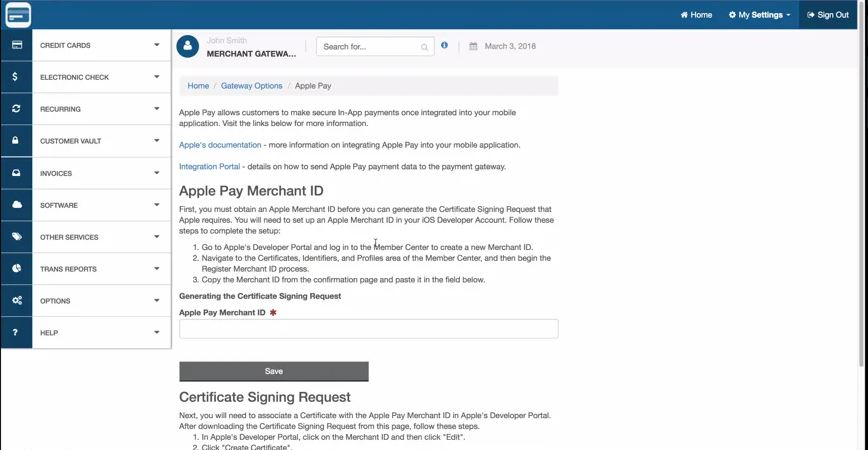Open the Integration Portal link
Viewport: 868px width, 450px height.
(209, 167)
